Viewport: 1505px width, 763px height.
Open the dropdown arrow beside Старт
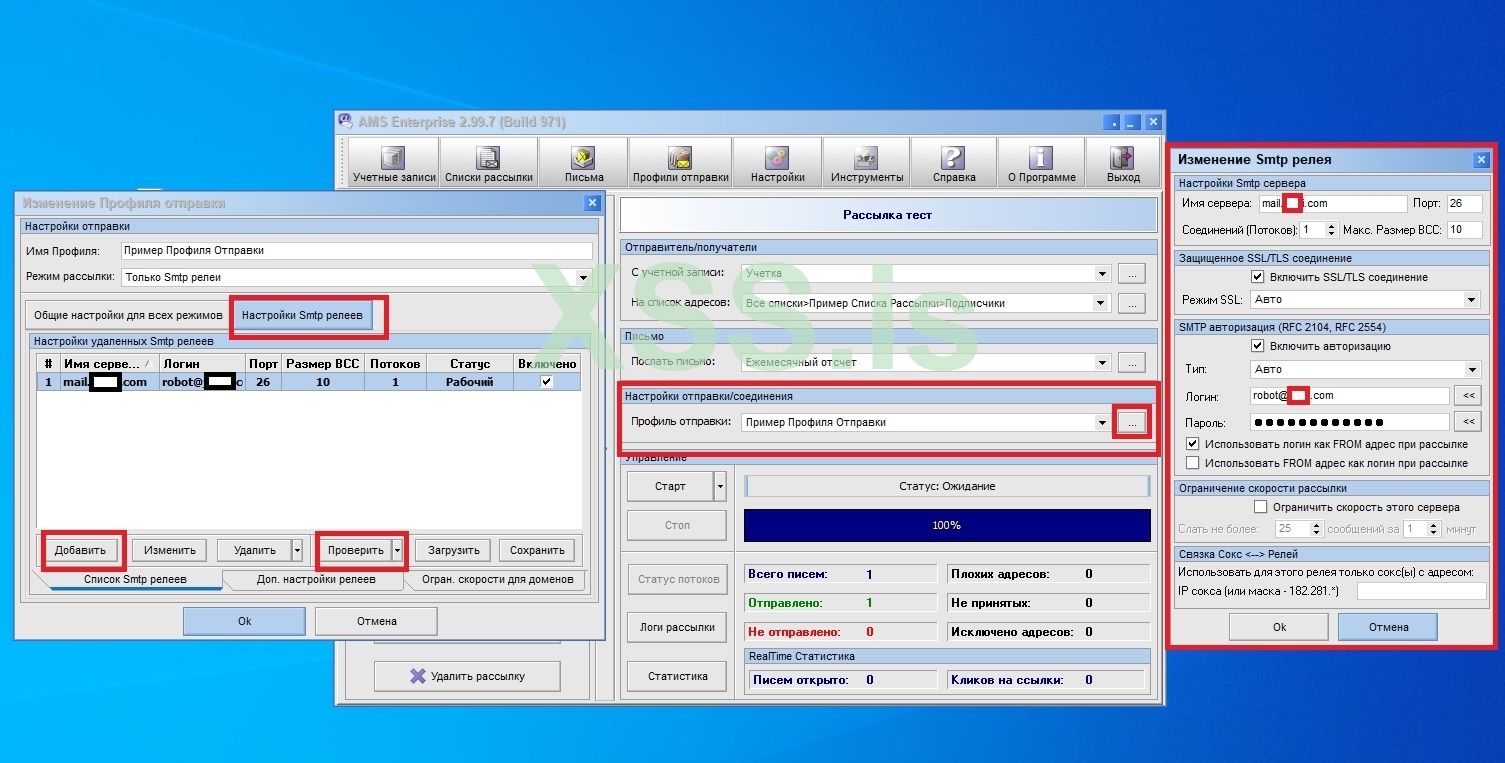720,487
